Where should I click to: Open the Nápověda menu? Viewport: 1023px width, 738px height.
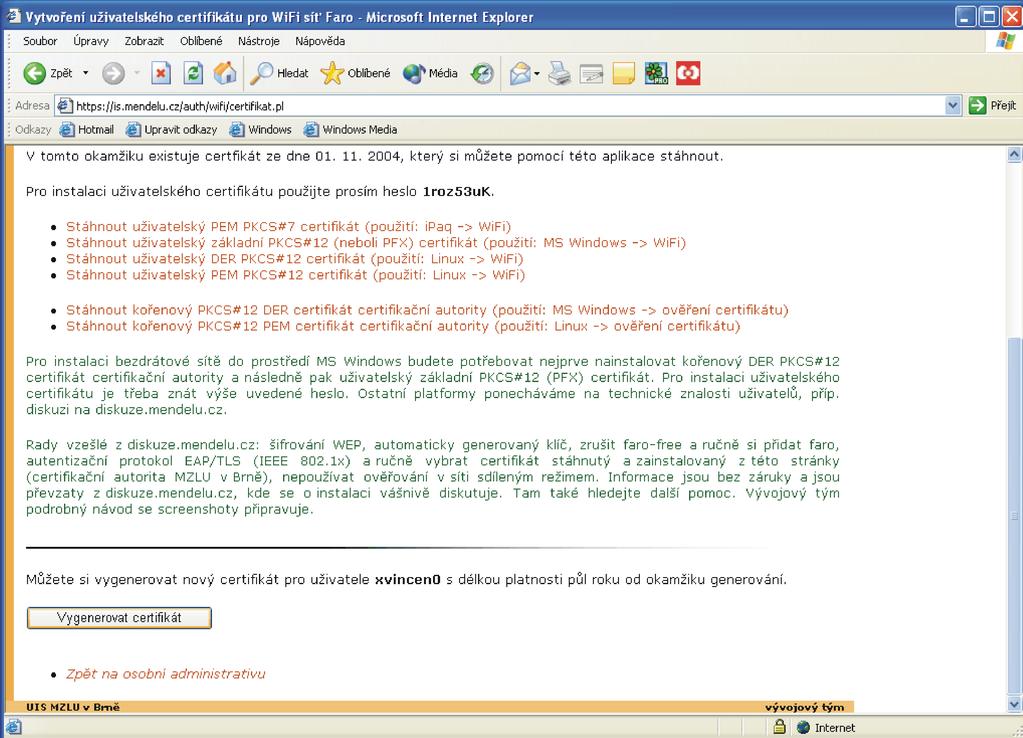tap(320, 41)
